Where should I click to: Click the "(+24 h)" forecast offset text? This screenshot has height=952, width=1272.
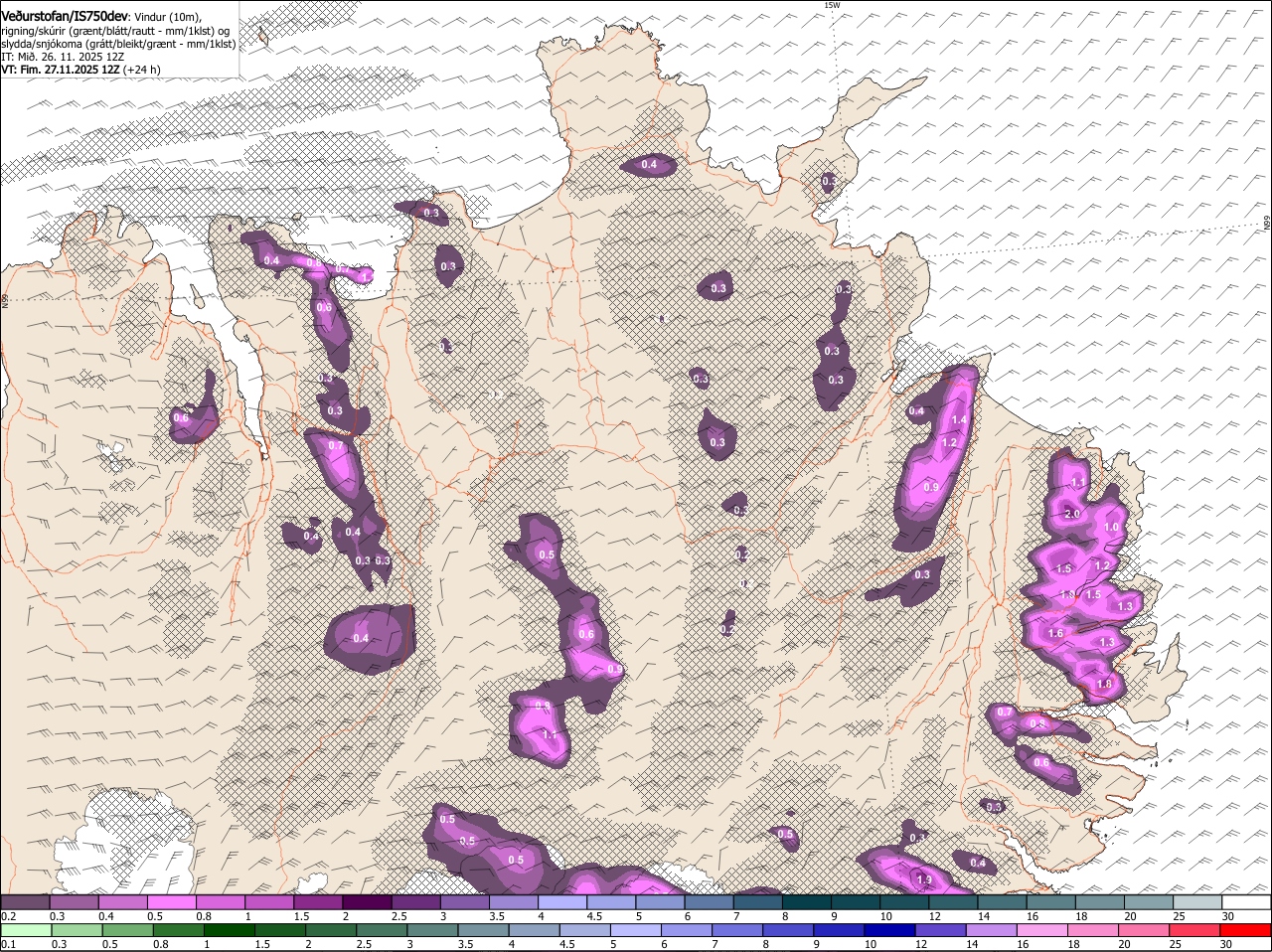coord(143,70)
